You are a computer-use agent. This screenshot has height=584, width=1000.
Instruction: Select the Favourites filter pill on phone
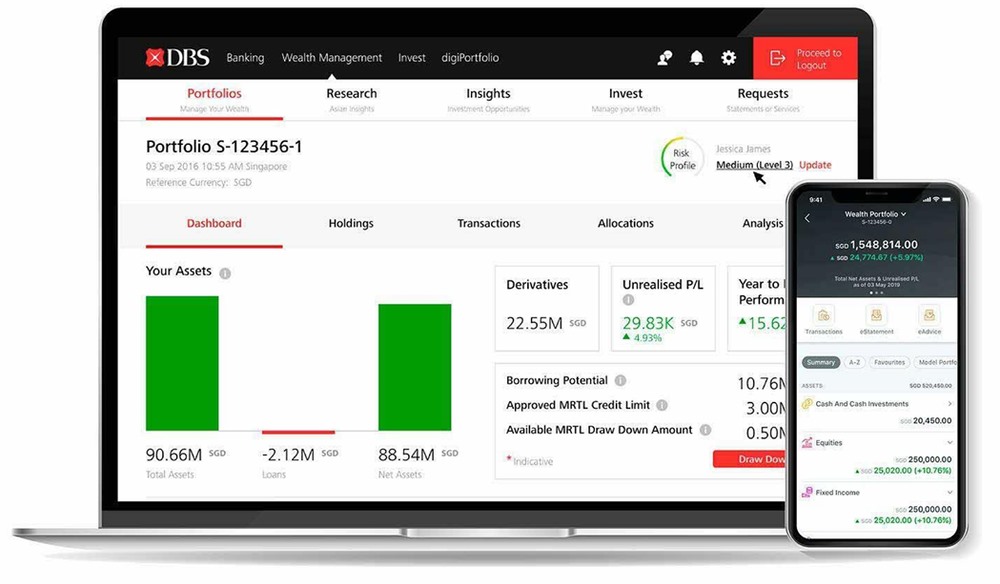coord(889,362)
